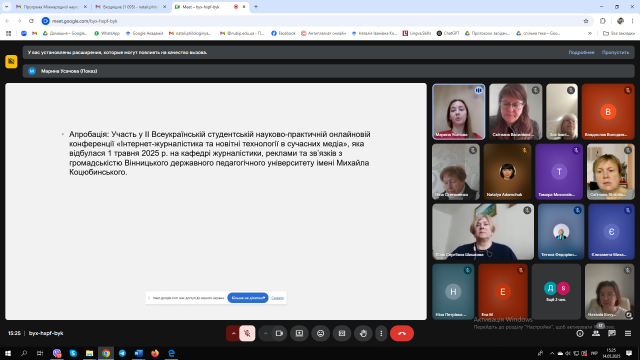
Task: Click "Пропустить" to dismiss the banner
Action: (x=615, y=52)
